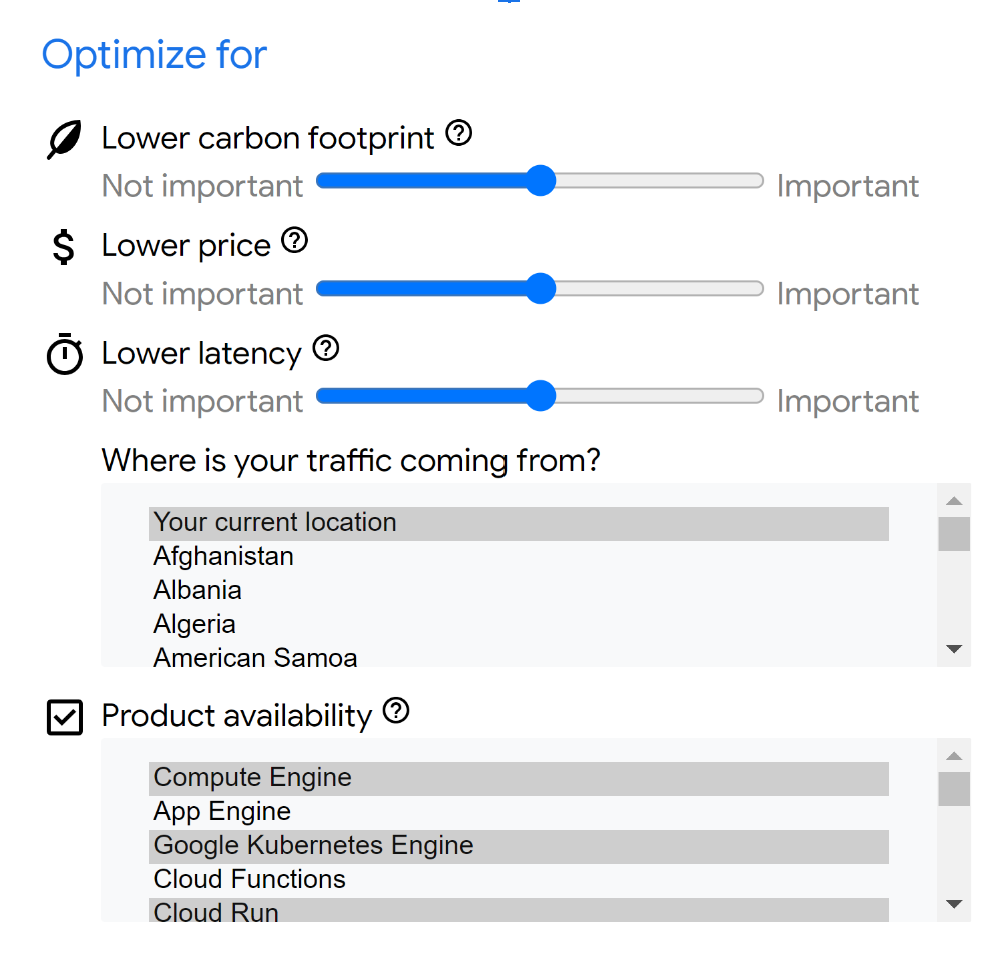Select Compute Engine in product list
Screen dimensions: 1005x972
coord(519,778)
